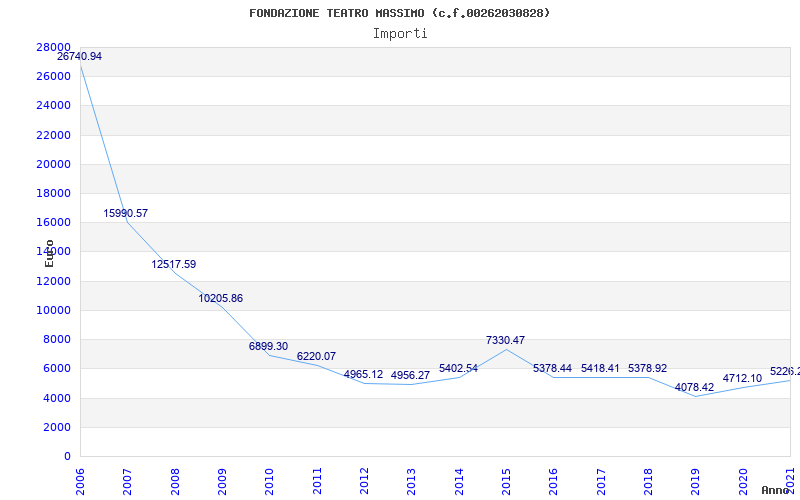The image size is (800, 500).
Task: Click the 0 y-axis tick label
Action: click(67, 456)
